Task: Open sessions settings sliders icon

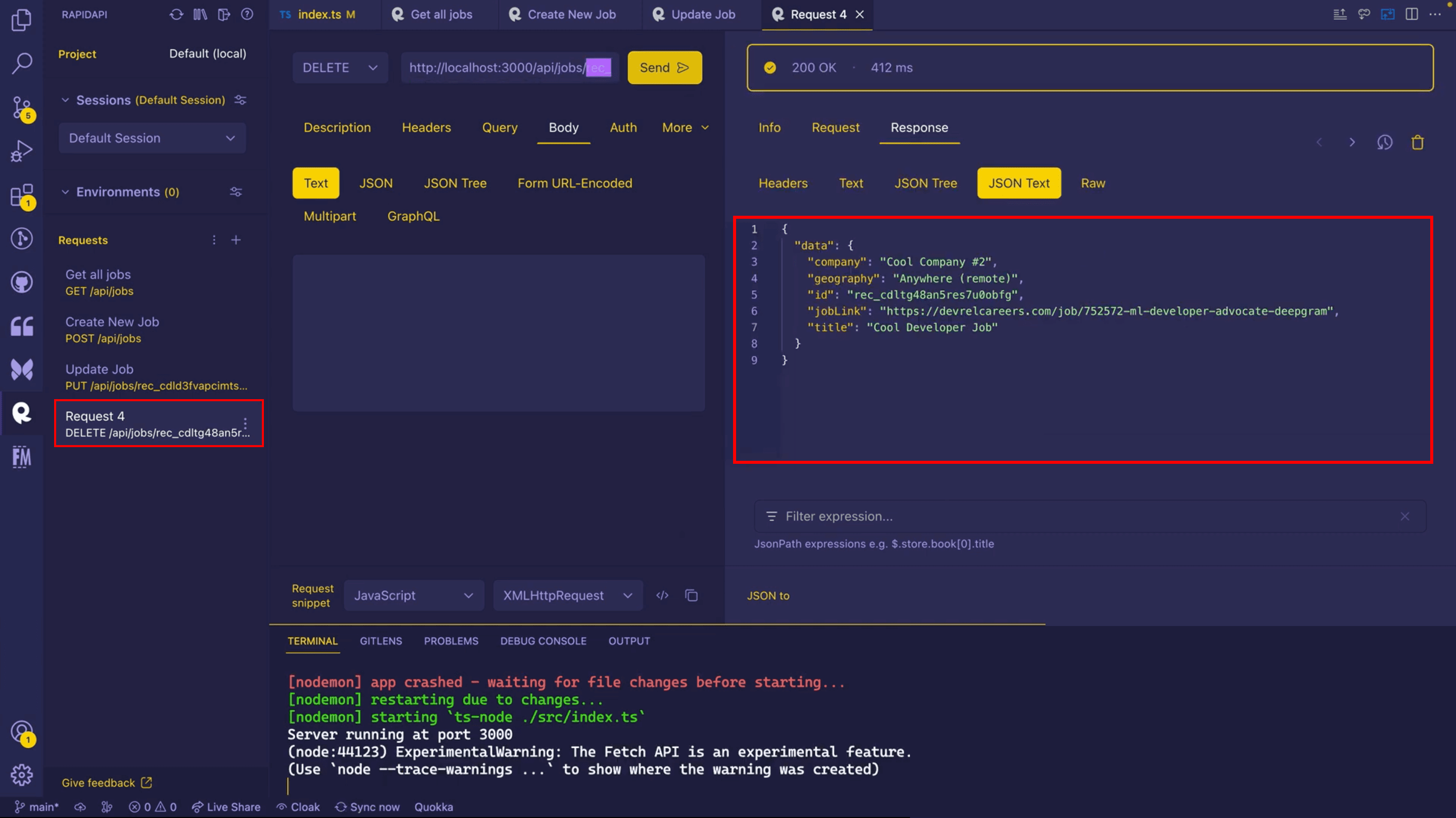Action: [240, 100]
